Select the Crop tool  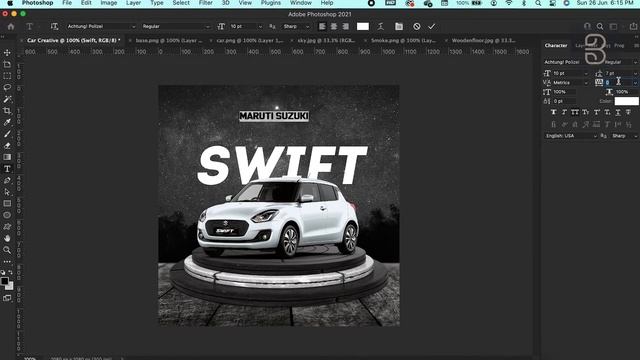pos(7,111)
